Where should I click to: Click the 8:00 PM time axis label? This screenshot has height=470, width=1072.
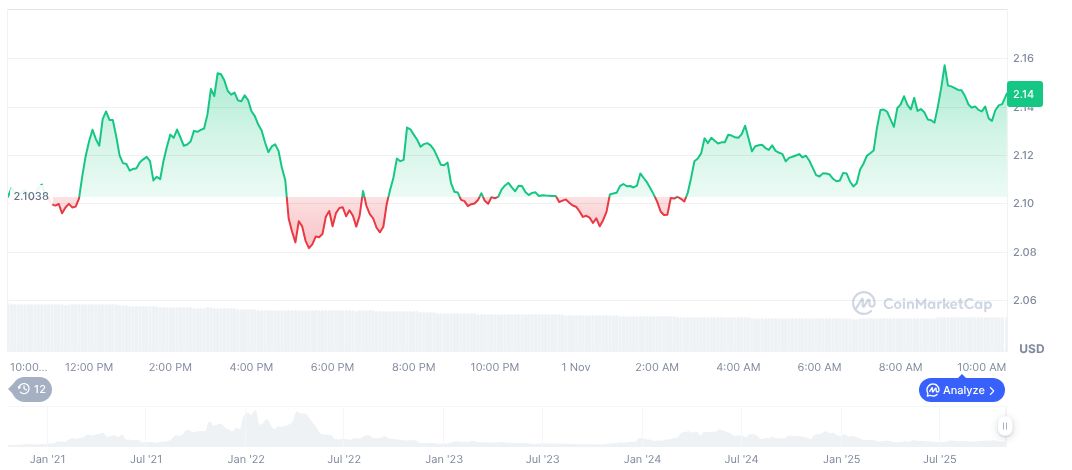point(412,367)
